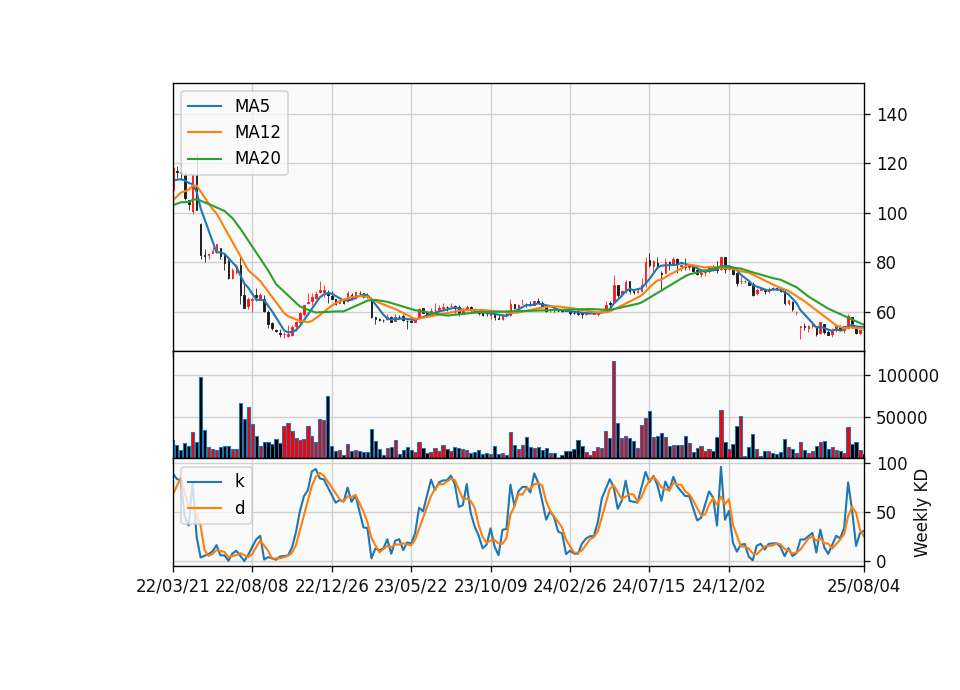Click the 24/07/15 date tick label
This screenshot has height=690, width=960.
[649, 586]
